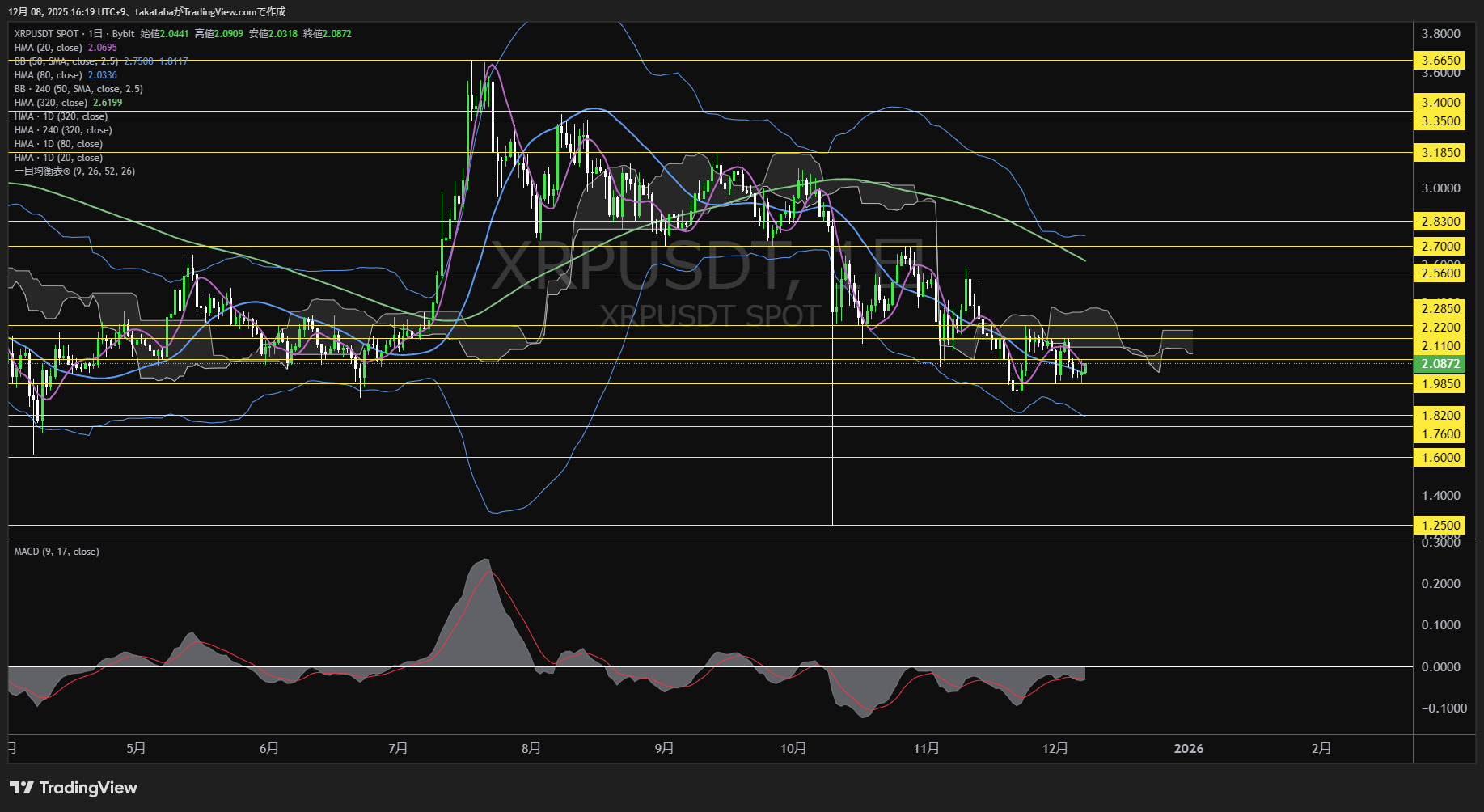Click the 12月 label on the time axis
Viewport: 1484px width, 812px height.
pyautogui.click(x=1055, y=748)
